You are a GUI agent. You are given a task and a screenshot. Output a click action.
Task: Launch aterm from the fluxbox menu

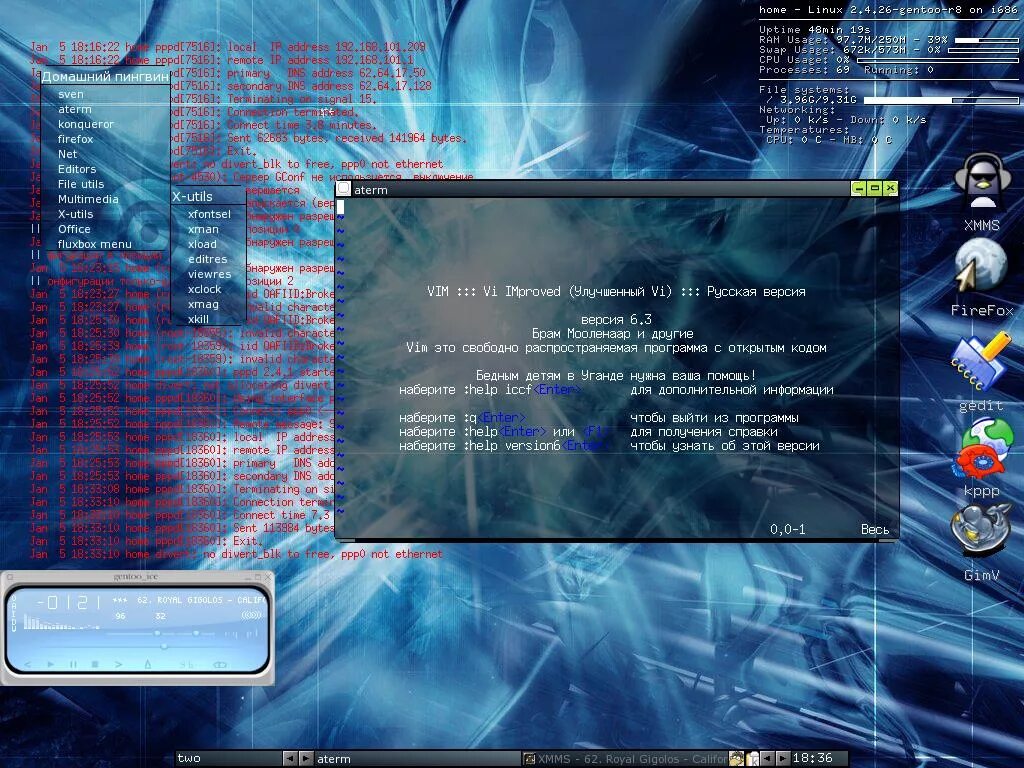pos(105,109)
